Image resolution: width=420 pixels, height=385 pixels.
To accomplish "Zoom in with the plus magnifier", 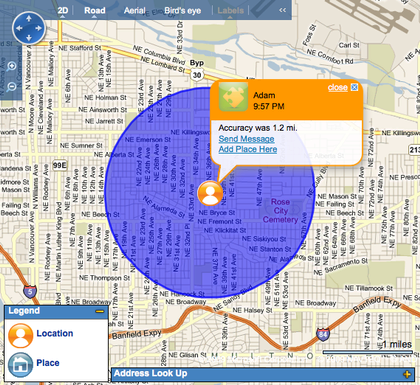I will click(11, 66).
